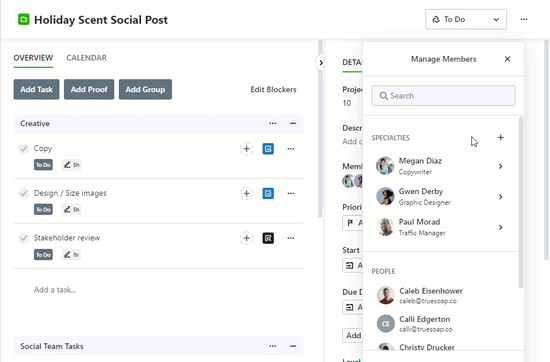Select Megan Diaz avatar
The height and width of the screenshot is (362, 550).
(385, 166)
